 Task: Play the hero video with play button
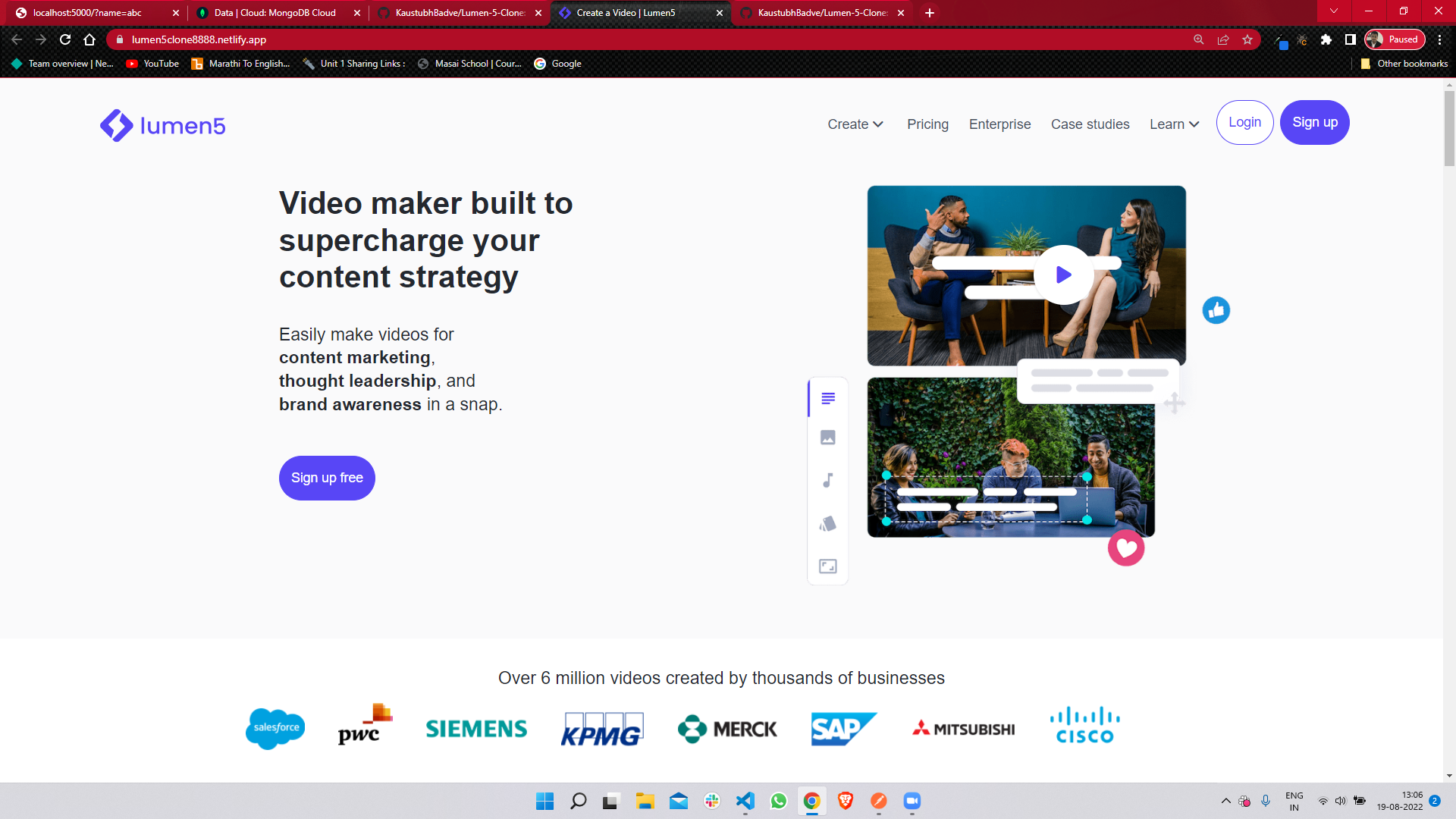1063,275
